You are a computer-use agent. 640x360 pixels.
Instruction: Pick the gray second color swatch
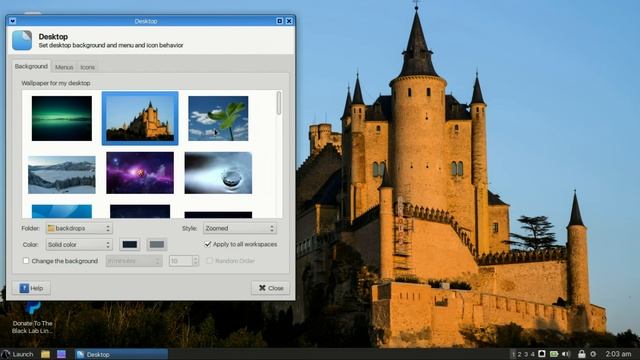157,244
